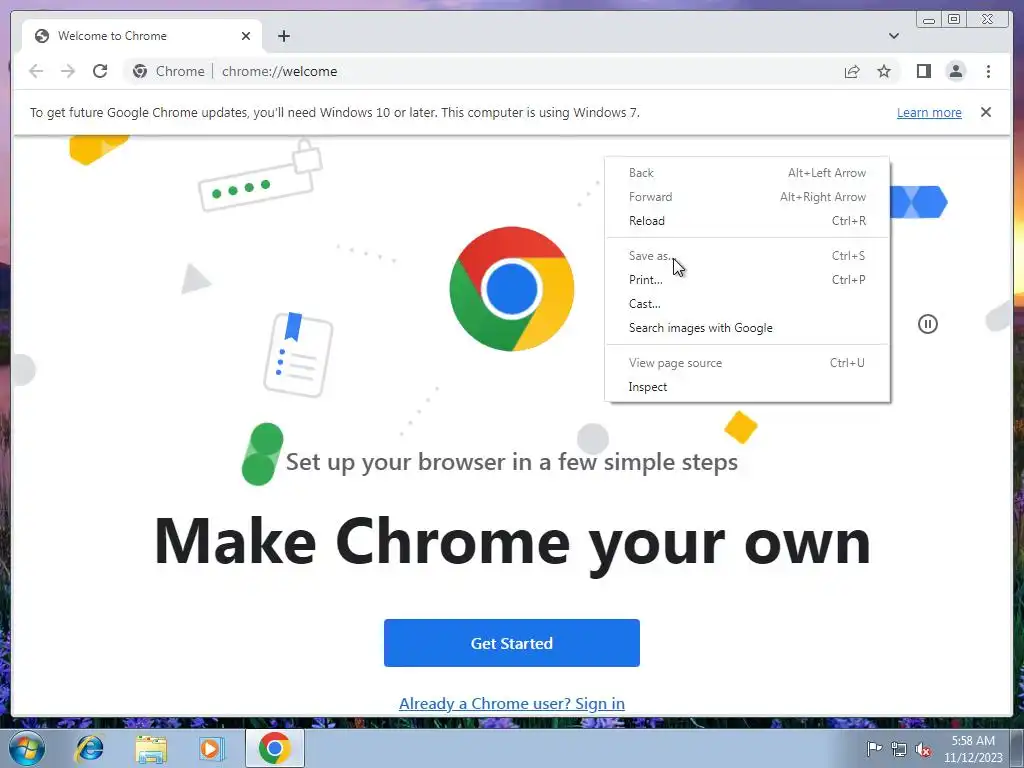Open the profile avatar button
Image resolution: width=1024 pixels, height=768 pixels.
tap(955, 71)
